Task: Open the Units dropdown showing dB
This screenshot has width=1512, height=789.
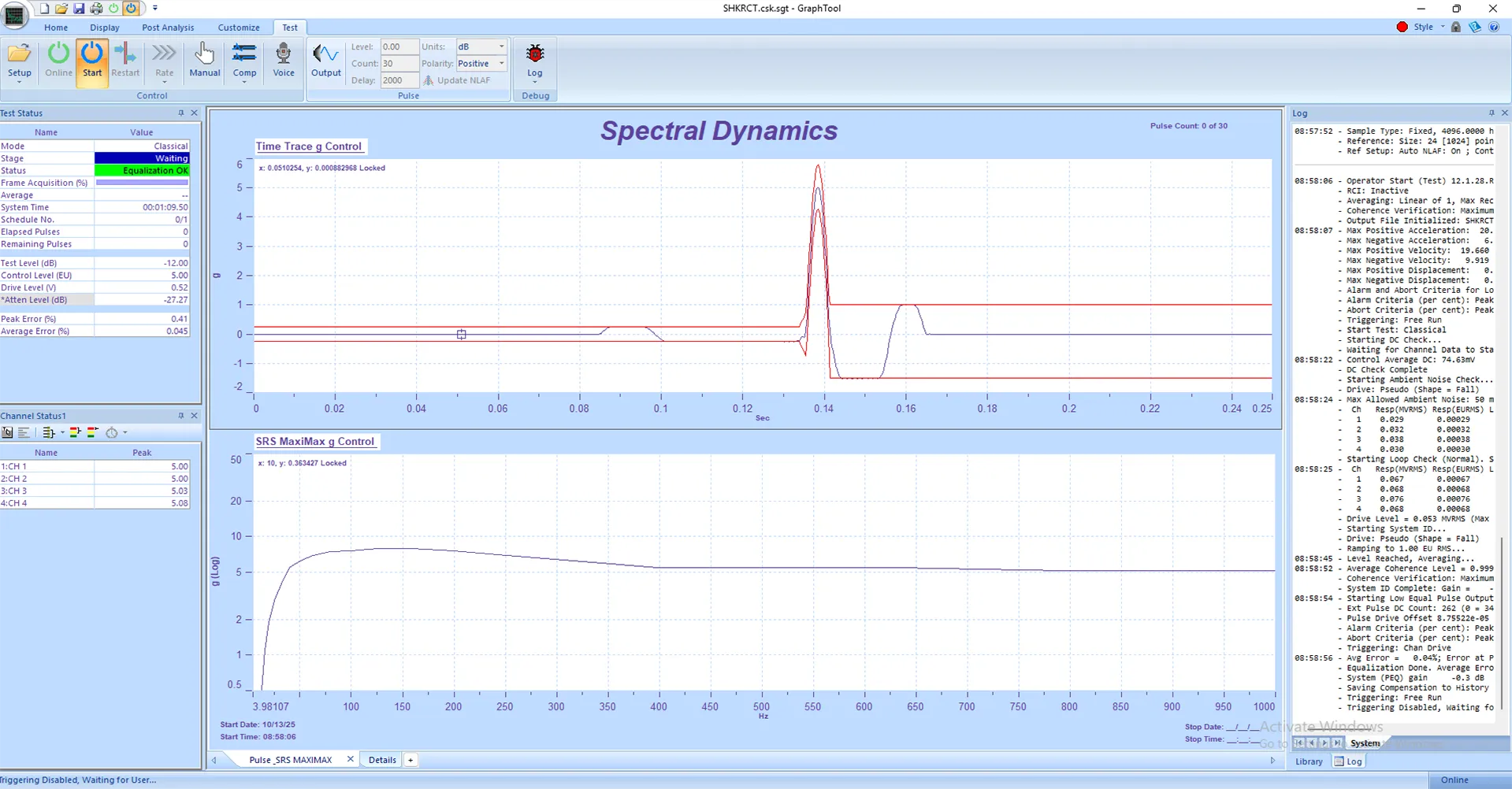Action: 501,46
